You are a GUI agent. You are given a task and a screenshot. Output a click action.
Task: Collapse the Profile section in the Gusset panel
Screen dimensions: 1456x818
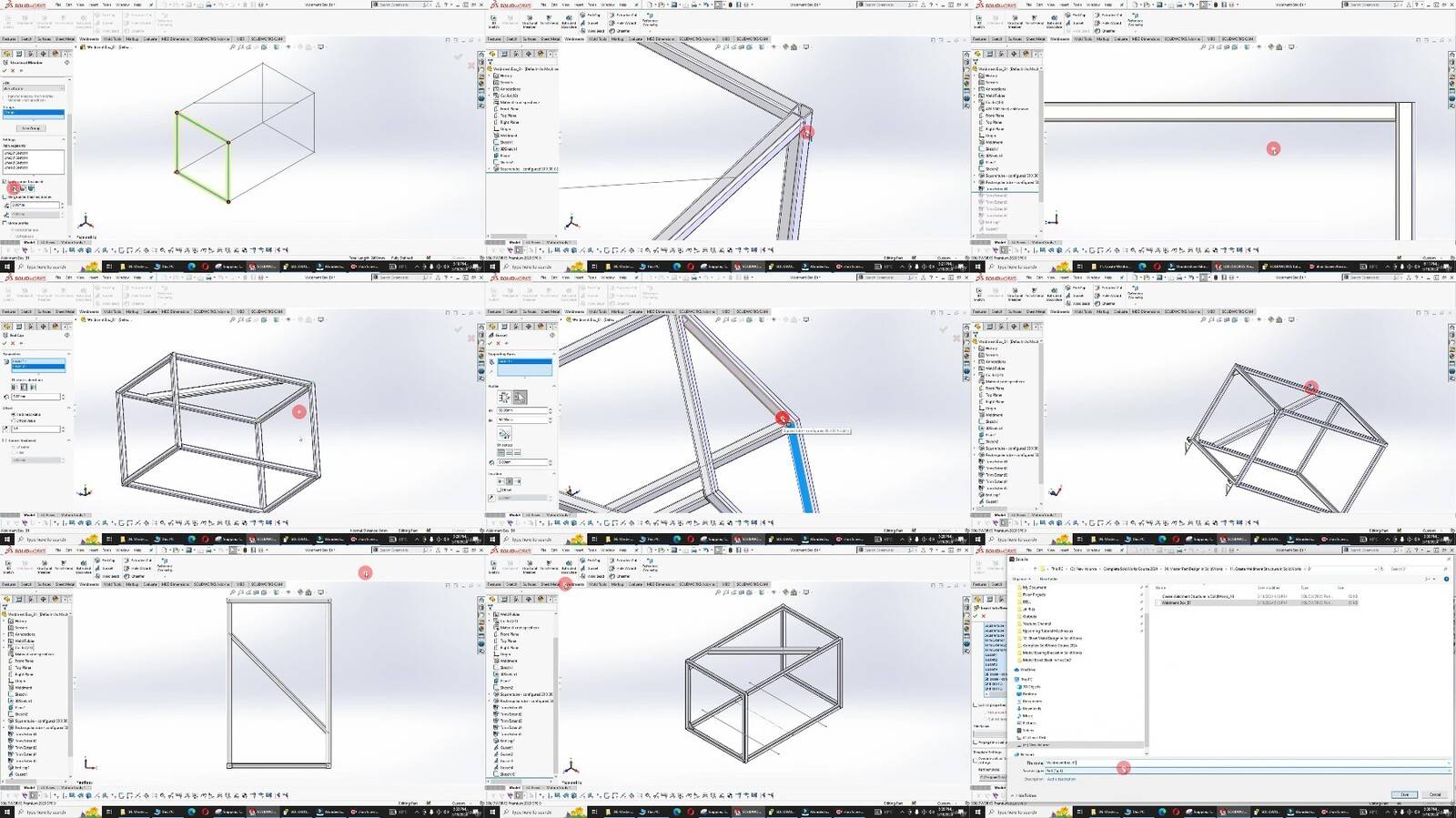553,386
